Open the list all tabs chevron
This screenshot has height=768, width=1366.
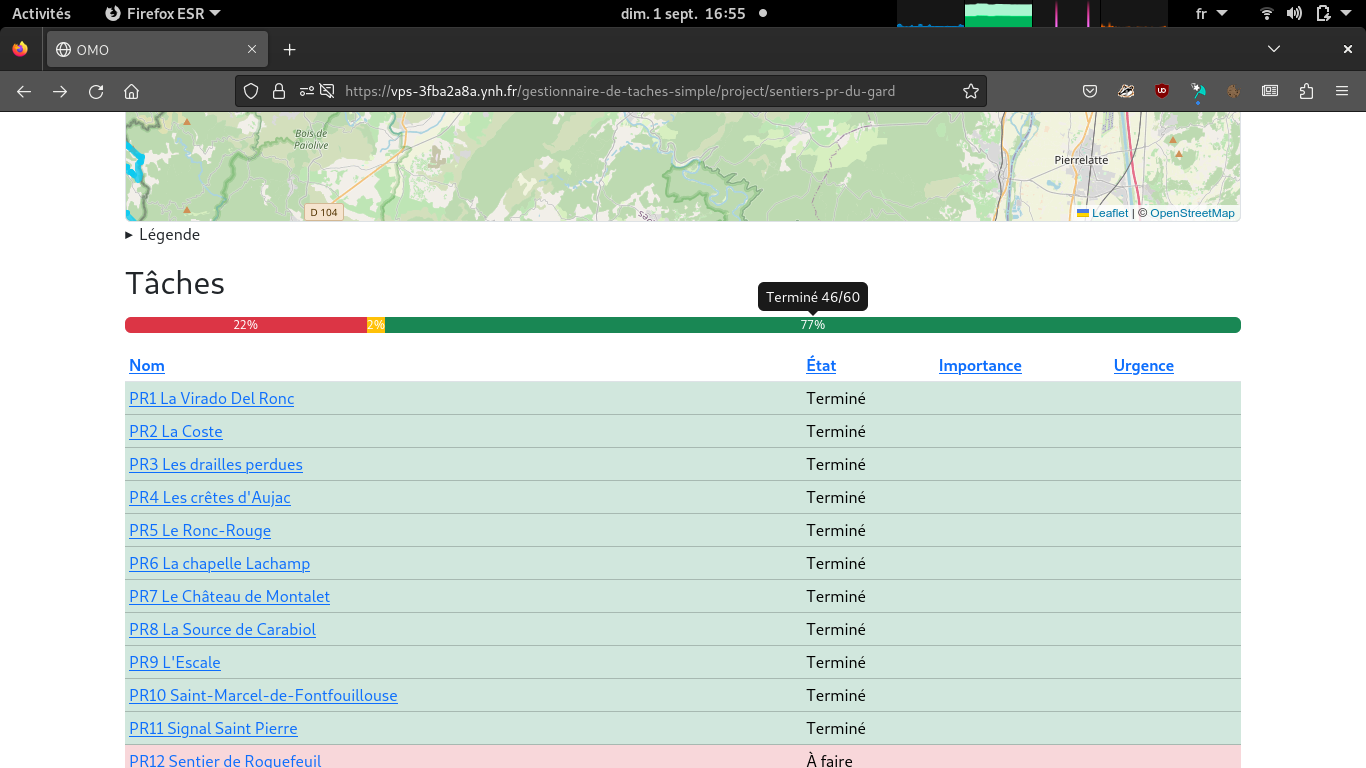tap(1273, 49)
